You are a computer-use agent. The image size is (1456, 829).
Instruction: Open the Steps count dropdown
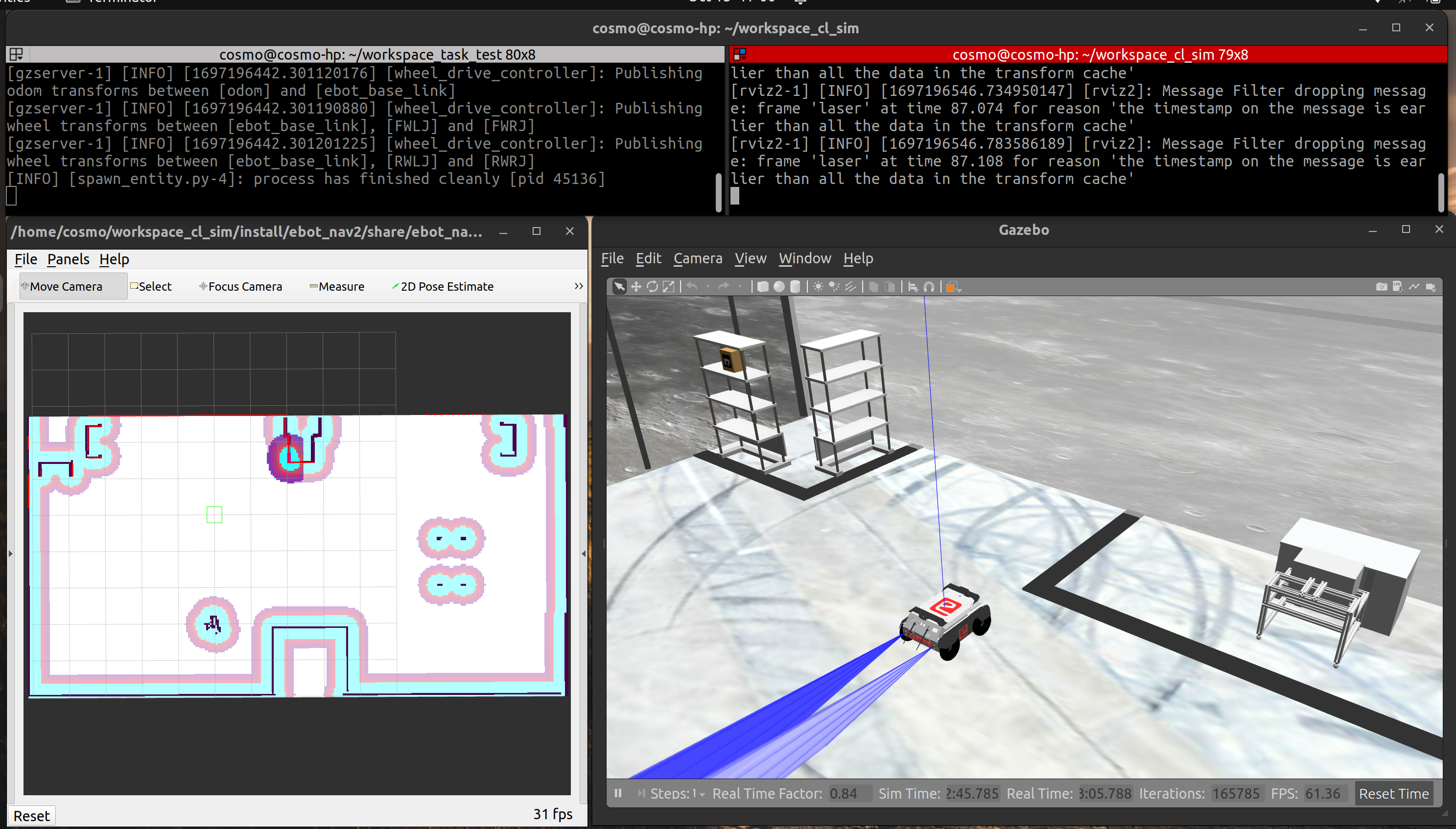point(702,794)
